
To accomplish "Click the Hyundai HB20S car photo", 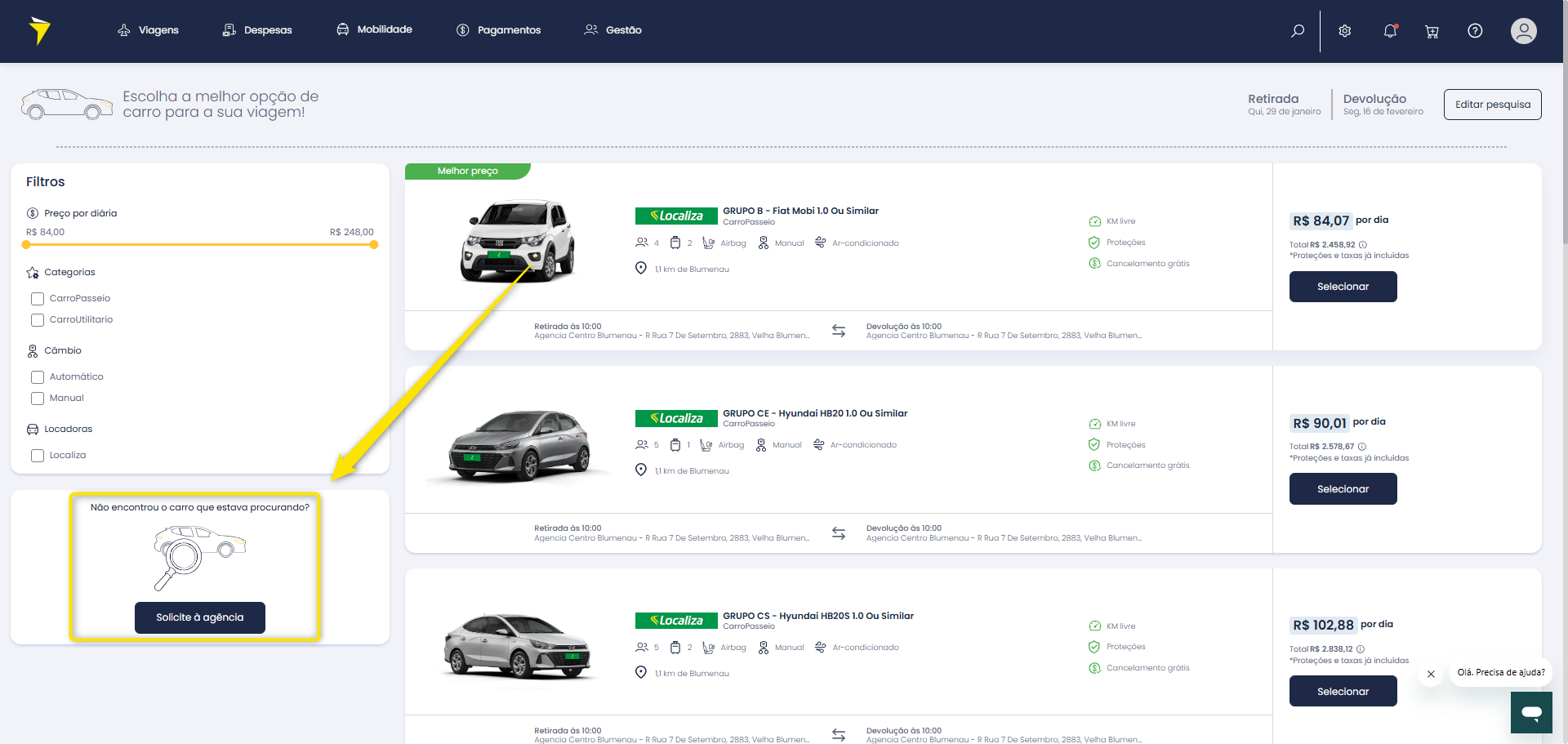I will [x=517, y=647].
